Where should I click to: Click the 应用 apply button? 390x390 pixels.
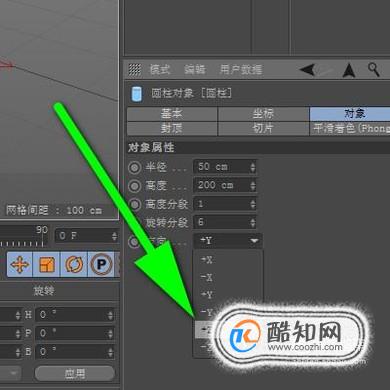75,373
